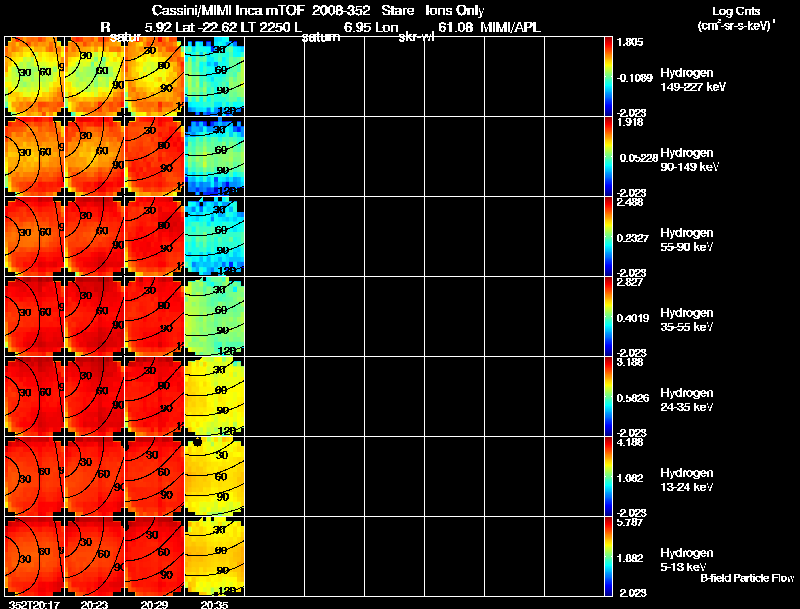800x609 pixels.
Task: Click the 149-227 keV hydrogen image at 20:17
Action: (34, 76)
